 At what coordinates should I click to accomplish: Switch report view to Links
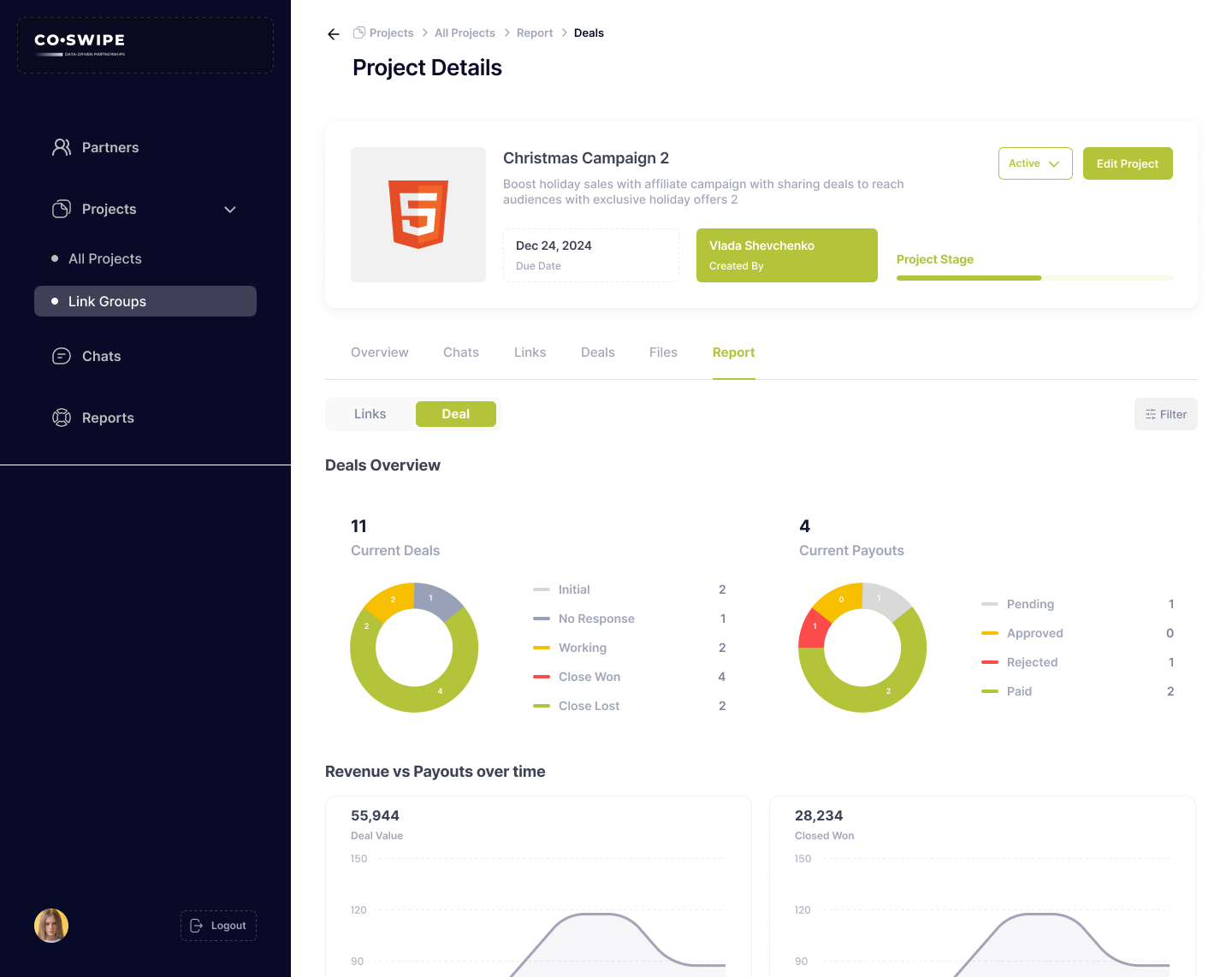370,414
